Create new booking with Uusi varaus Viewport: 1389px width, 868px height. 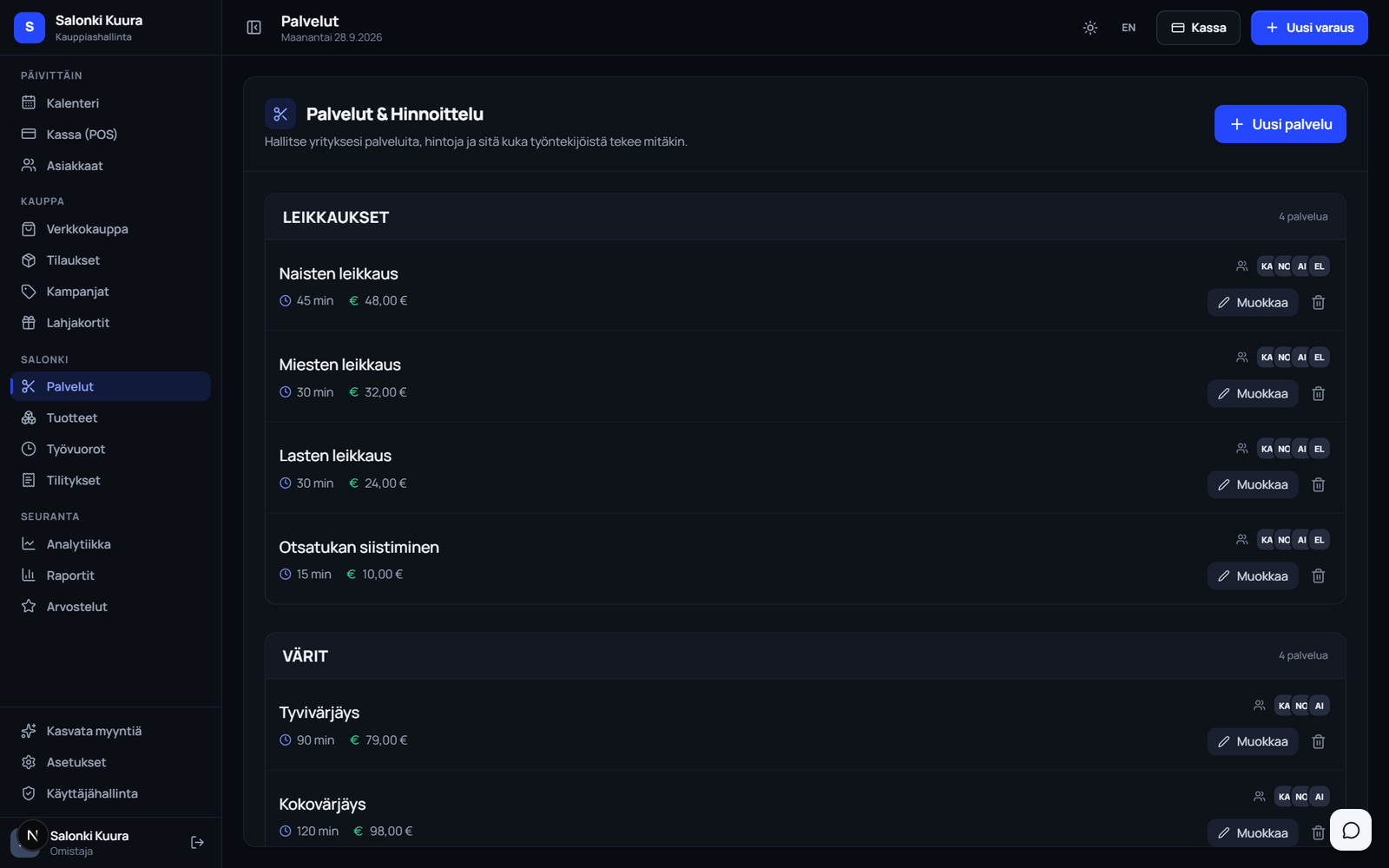[x=1309, y=28]
